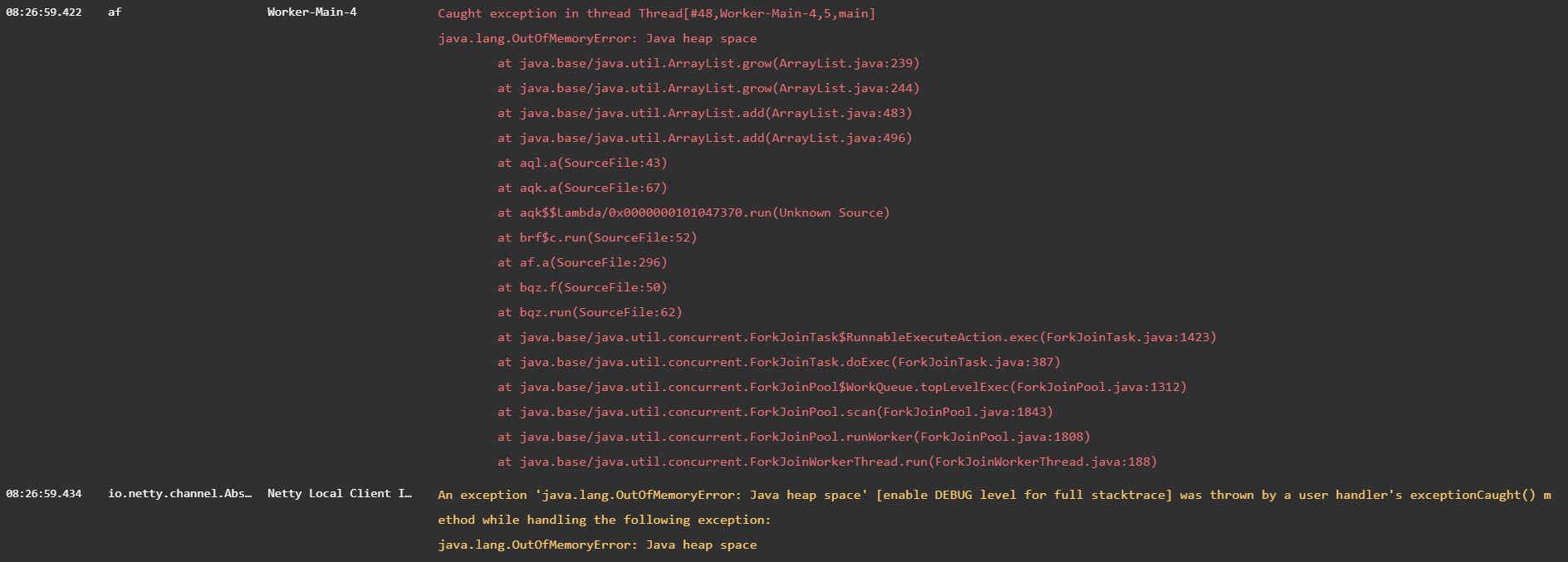Click the aqk$$Lambda Unknown Source frame
The width and height of the screenshot is (1568, 562).
coord(693,213)
